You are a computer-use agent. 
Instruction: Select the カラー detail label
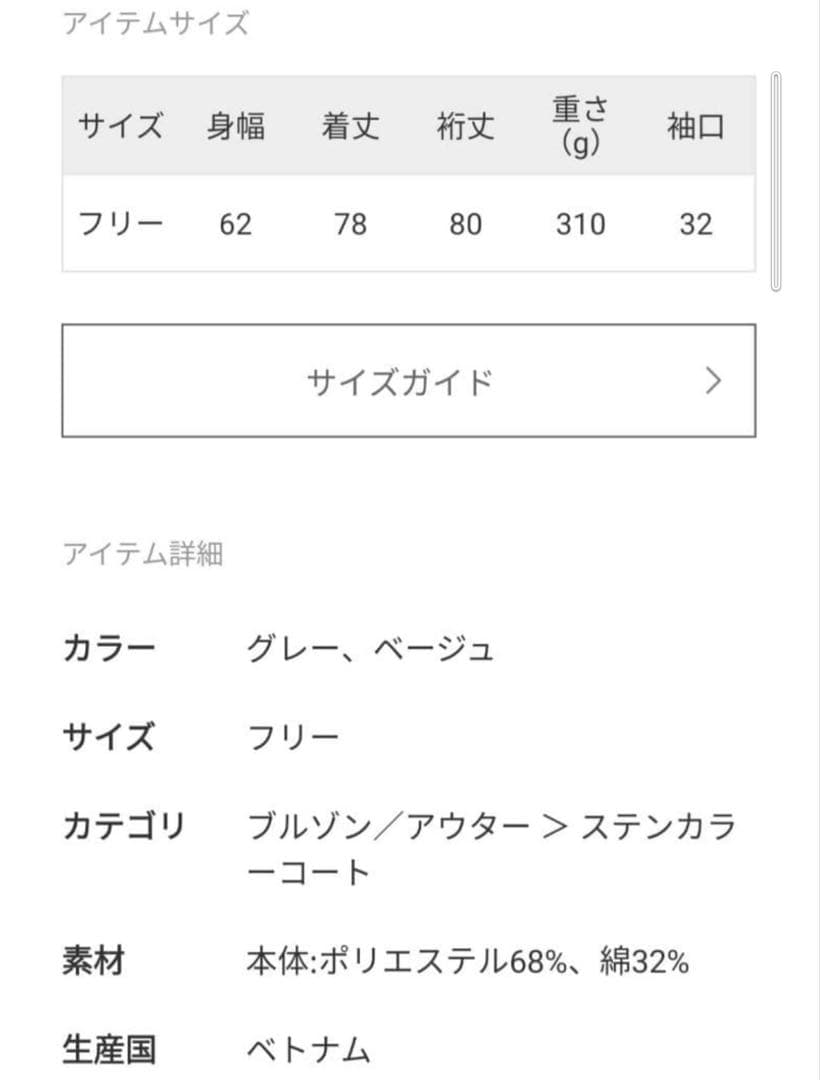tap(110, 646)
